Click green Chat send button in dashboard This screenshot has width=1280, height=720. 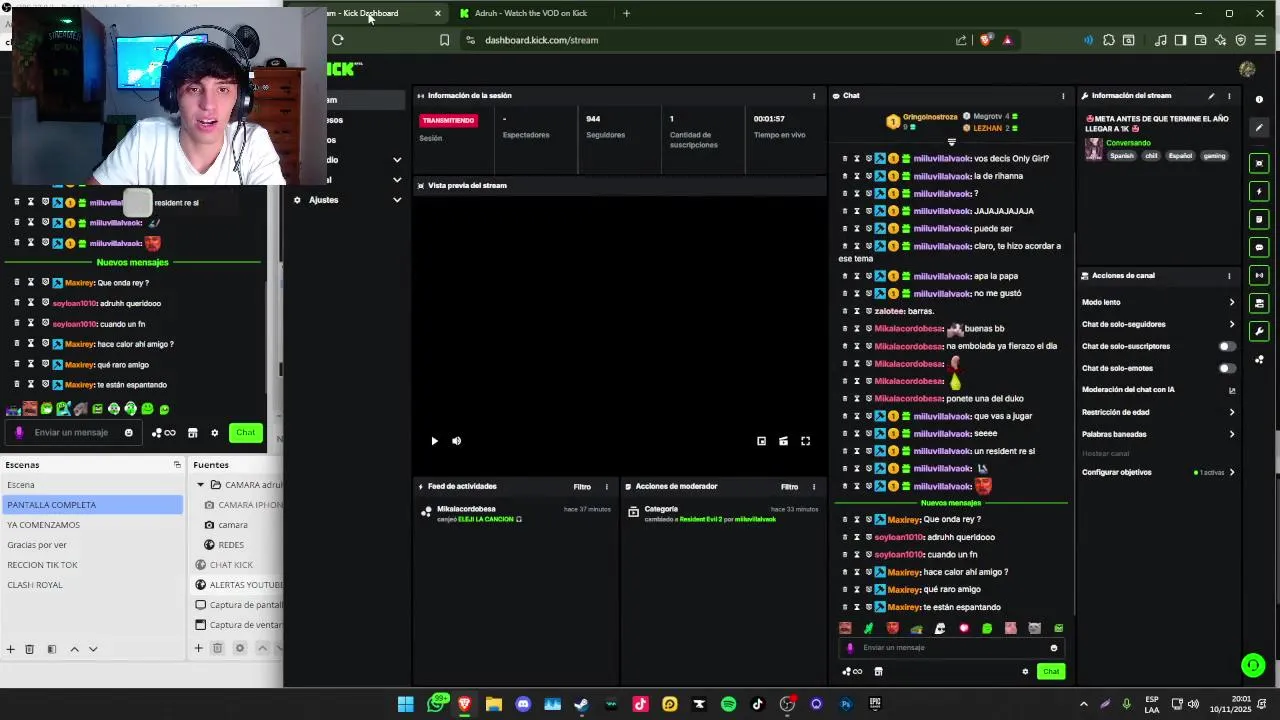[x=1050, y=672]
